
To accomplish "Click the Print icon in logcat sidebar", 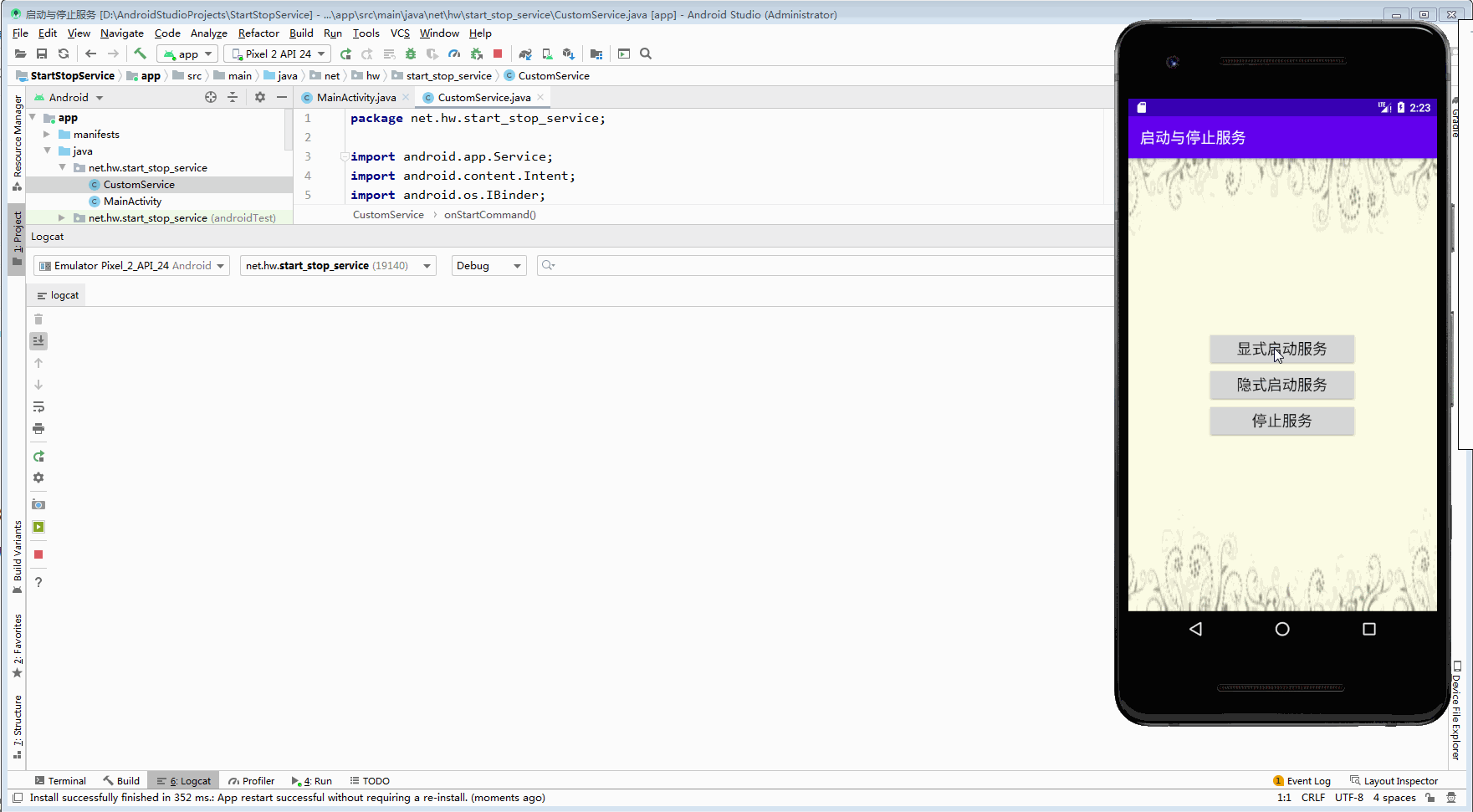I will tap(38, 429).
